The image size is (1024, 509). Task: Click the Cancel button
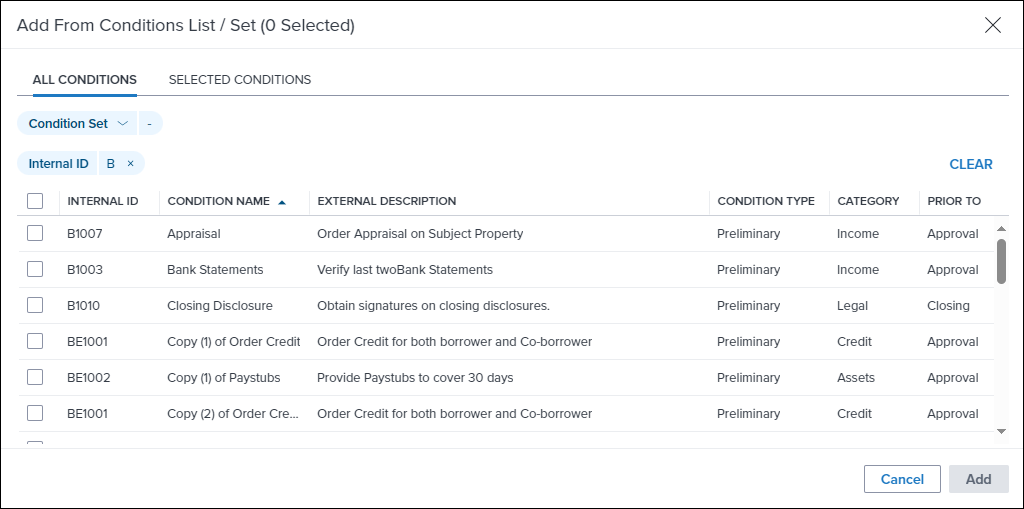tap(902, 479)
